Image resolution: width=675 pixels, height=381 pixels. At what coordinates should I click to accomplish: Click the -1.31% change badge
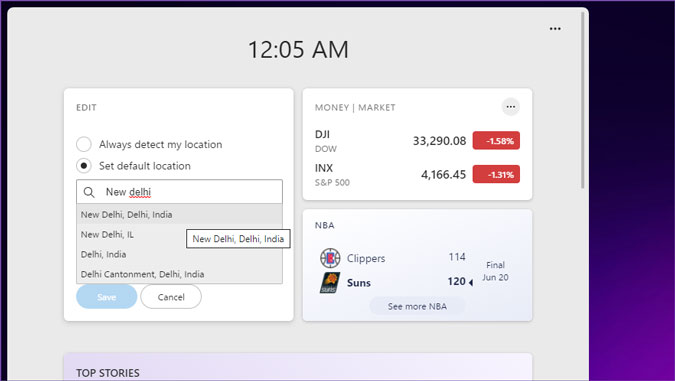coord(496,174)
